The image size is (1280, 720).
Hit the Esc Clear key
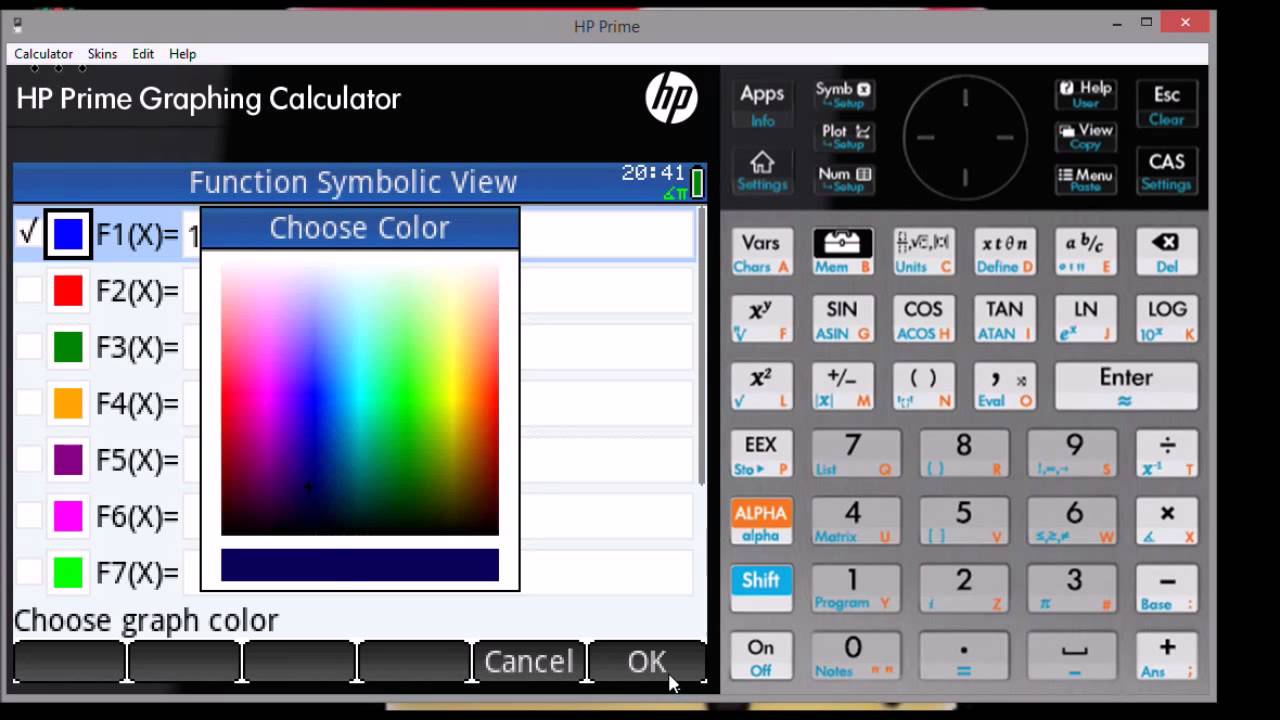click(x=1167, y=105)
